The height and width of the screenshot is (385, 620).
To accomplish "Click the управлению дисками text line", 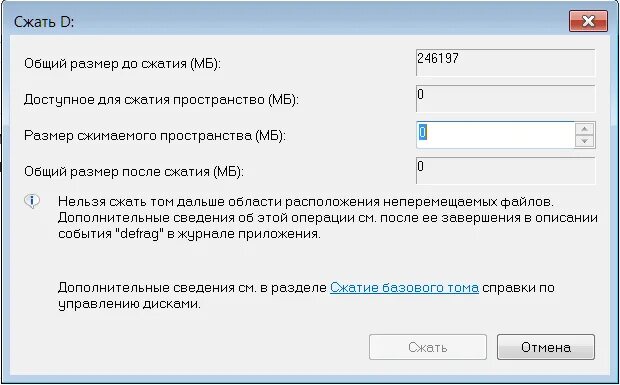I will (129, 304).
